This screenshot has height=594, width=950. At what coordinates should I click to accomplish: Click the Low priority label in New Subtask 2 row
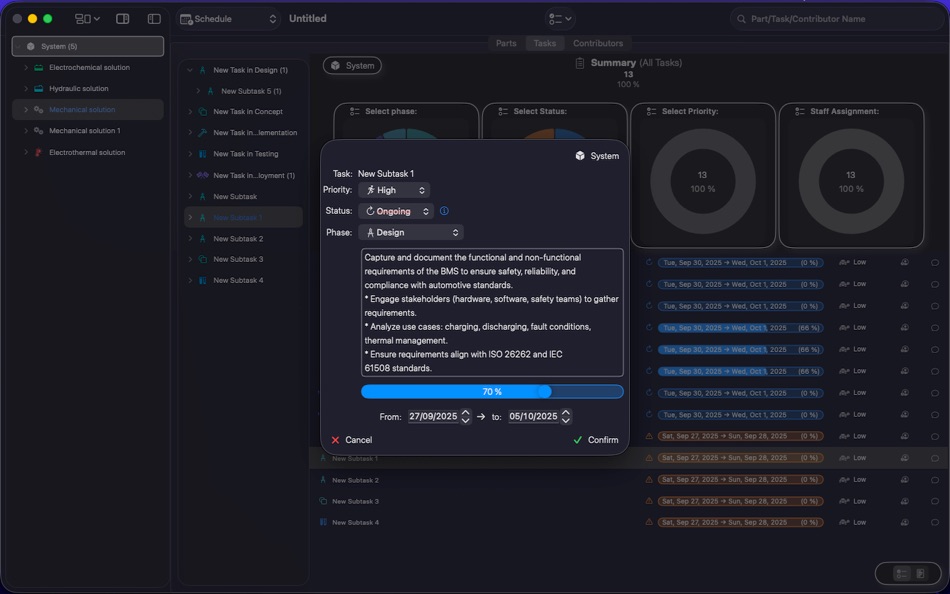coord(860,479)
